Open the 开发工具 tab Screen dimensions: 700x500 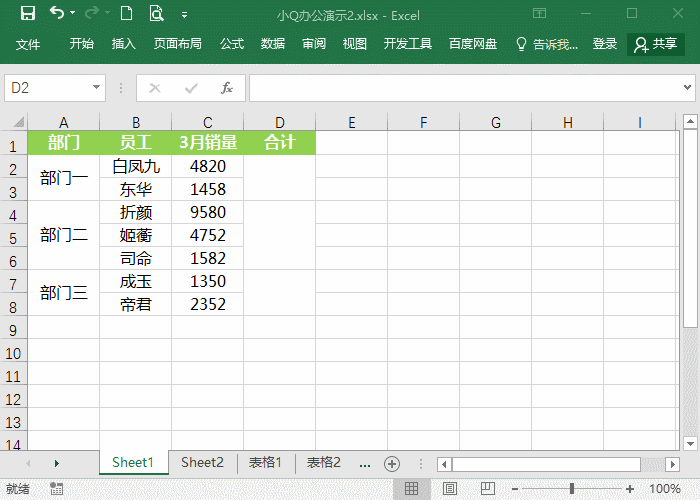[408, 44]
